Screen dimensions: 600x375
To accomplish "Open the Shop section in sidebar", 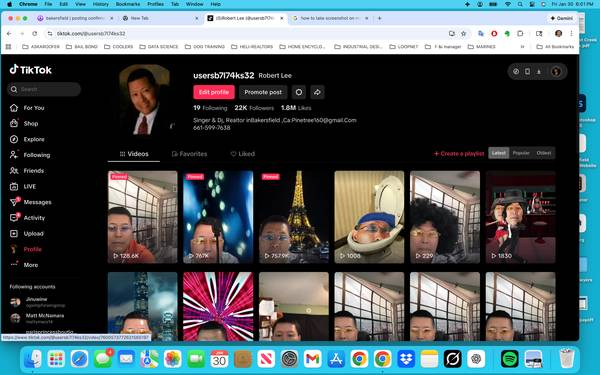I will (x=24, y=124).
